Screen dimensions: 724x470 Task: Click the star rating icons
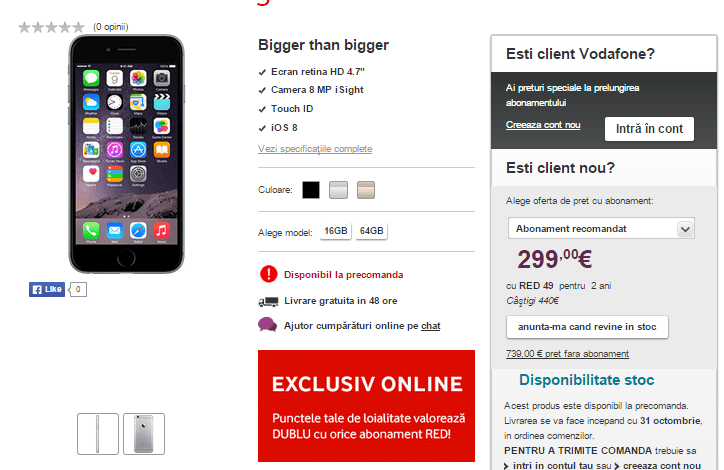click(x=51, y=27)
